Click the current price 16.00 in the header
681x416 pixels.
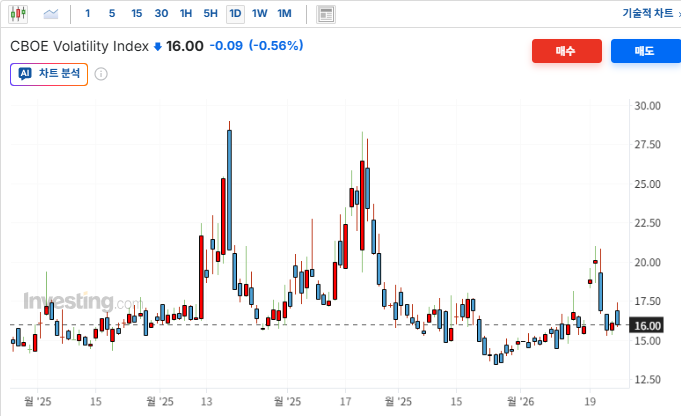(185, 46)
